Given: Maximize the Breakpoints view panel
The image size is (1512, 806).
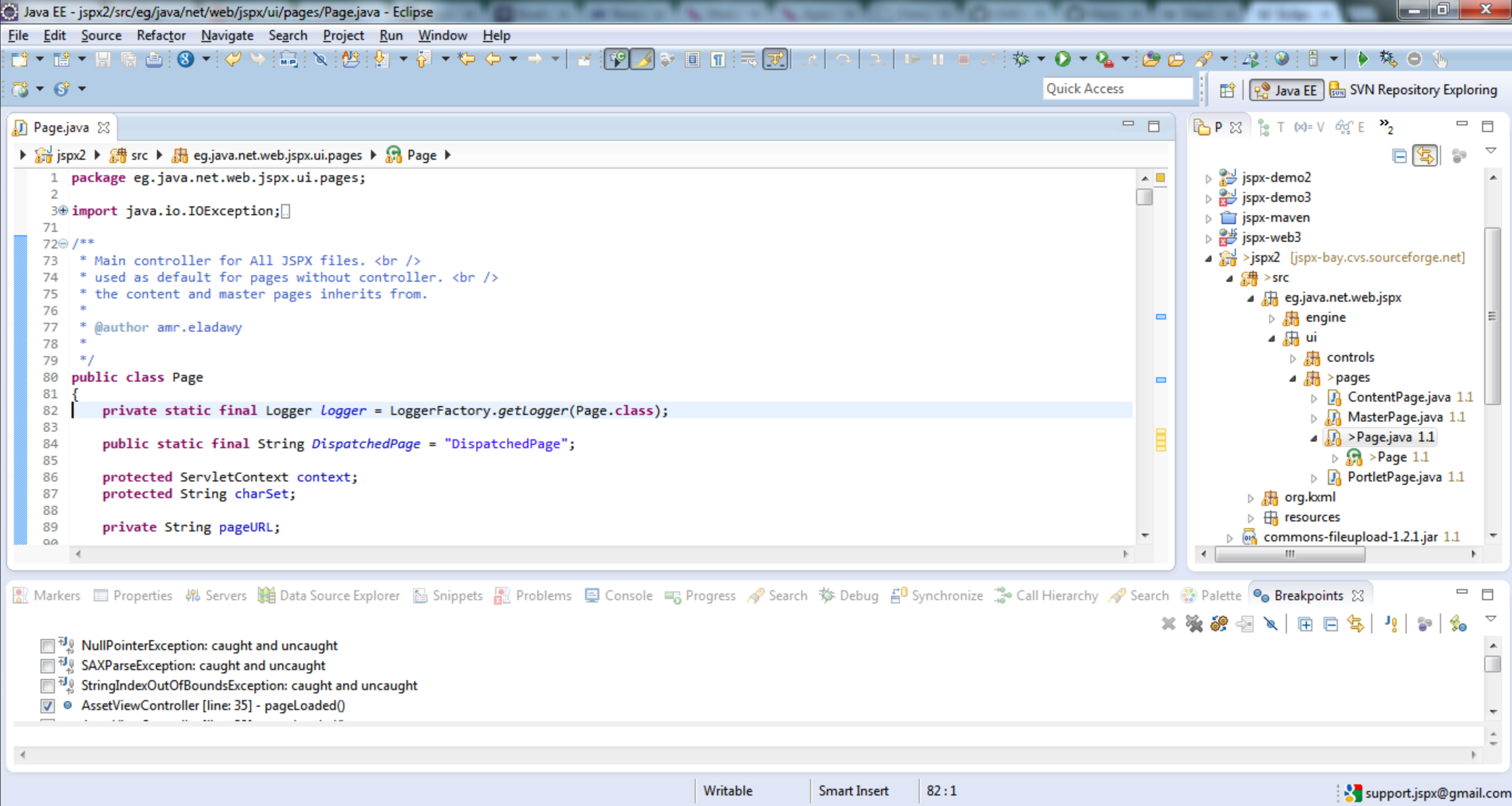Looking at the screenshot, I should pyautogui.click(x=1486, y=595).
